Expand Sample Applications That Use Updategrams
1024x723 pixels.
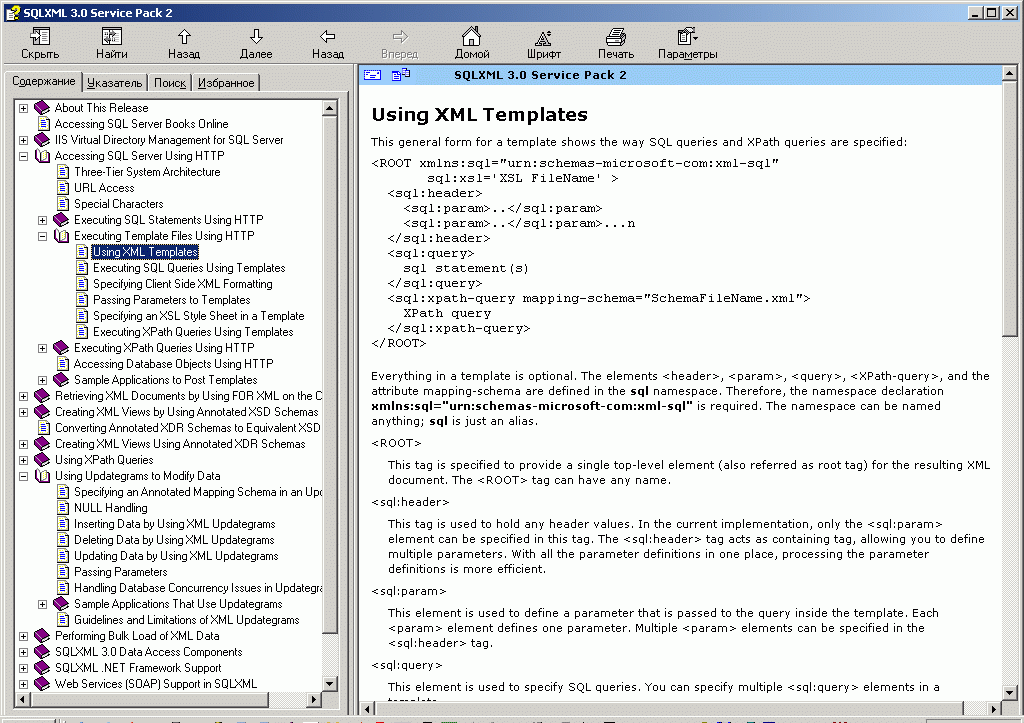coord(42,604)
